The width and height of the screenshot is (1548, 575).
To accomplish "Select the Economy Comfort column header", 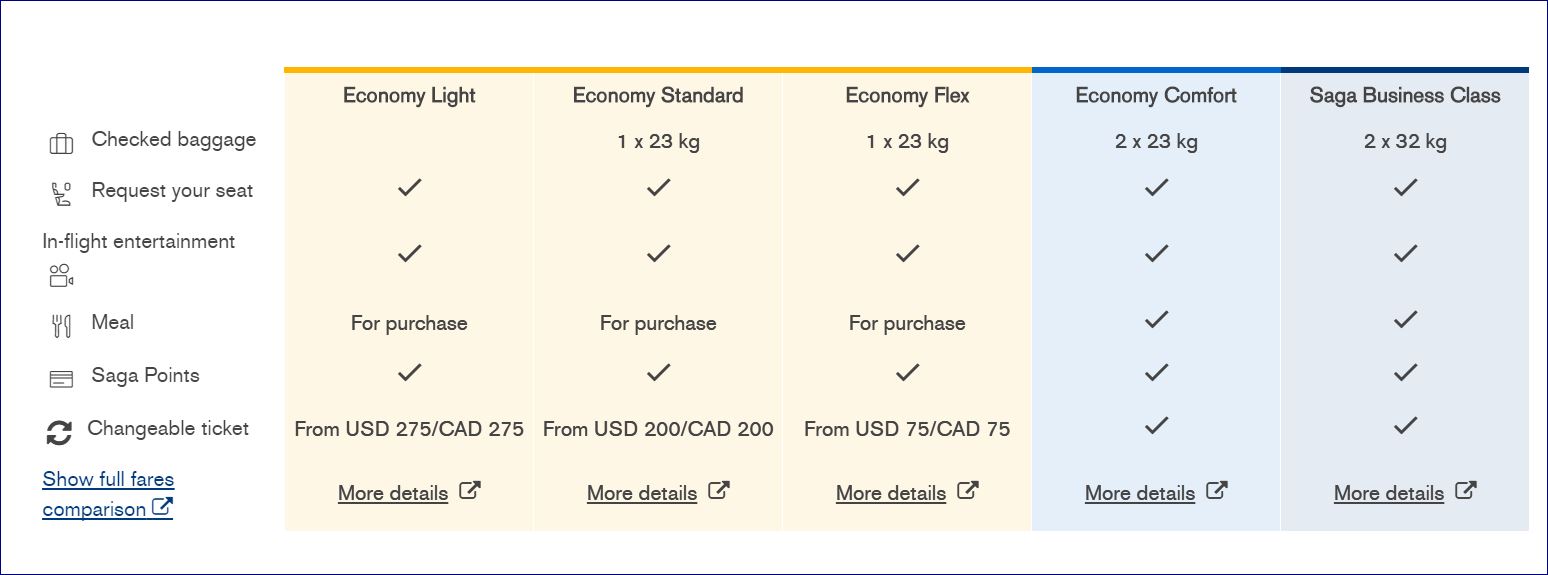I will click(1156, 96).
